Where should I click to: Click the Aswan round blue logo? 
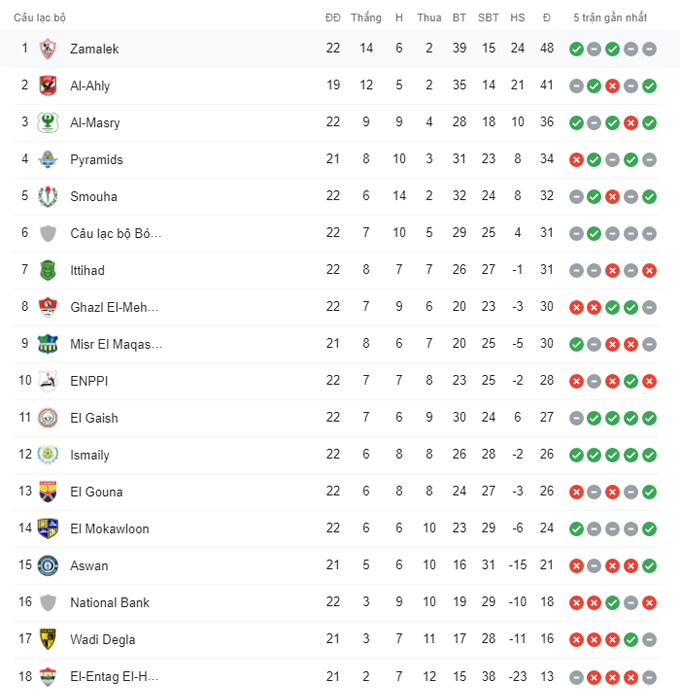tap(47, 566)
